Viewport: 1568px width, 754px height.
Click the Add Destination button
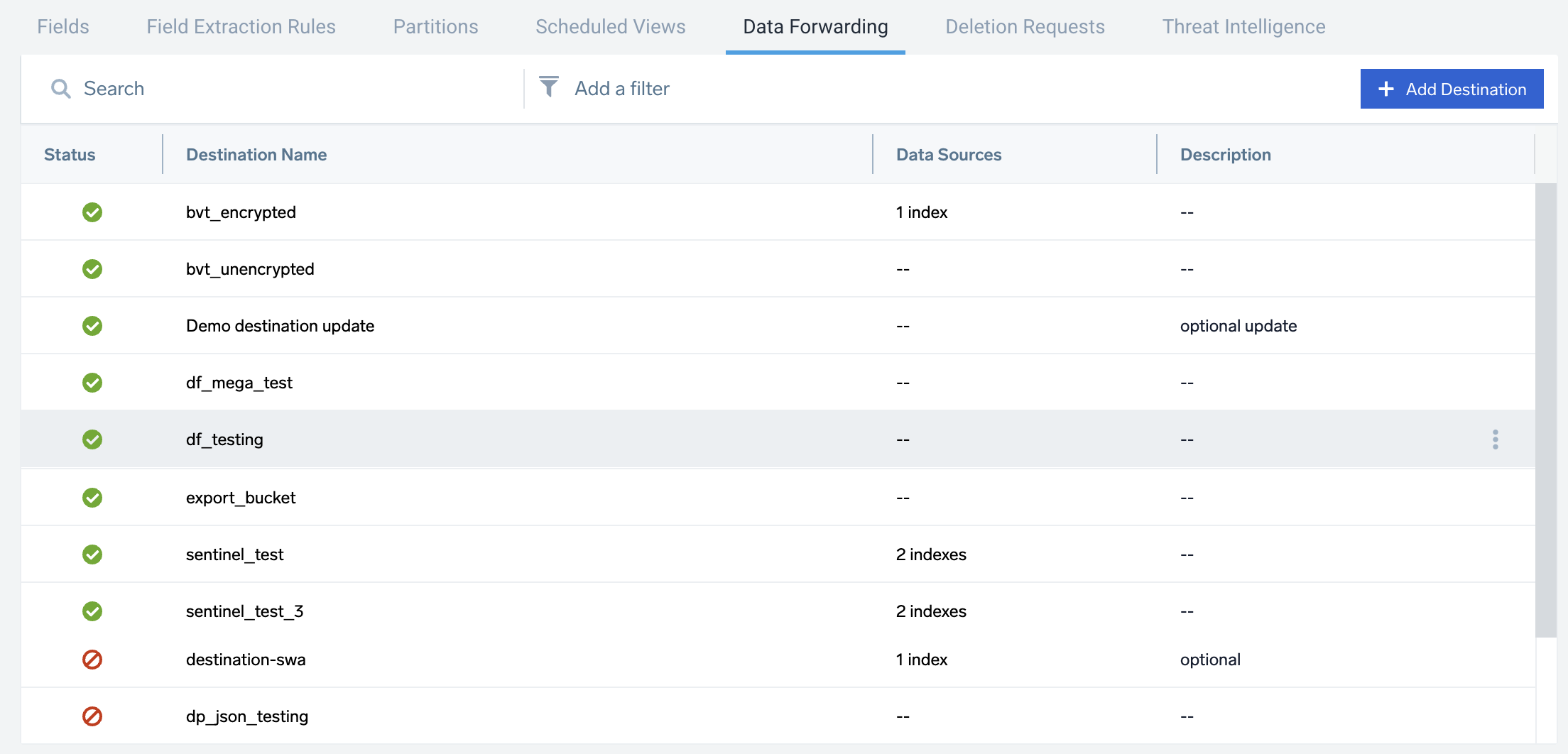pyautogui.click(x=1452, y=89)
